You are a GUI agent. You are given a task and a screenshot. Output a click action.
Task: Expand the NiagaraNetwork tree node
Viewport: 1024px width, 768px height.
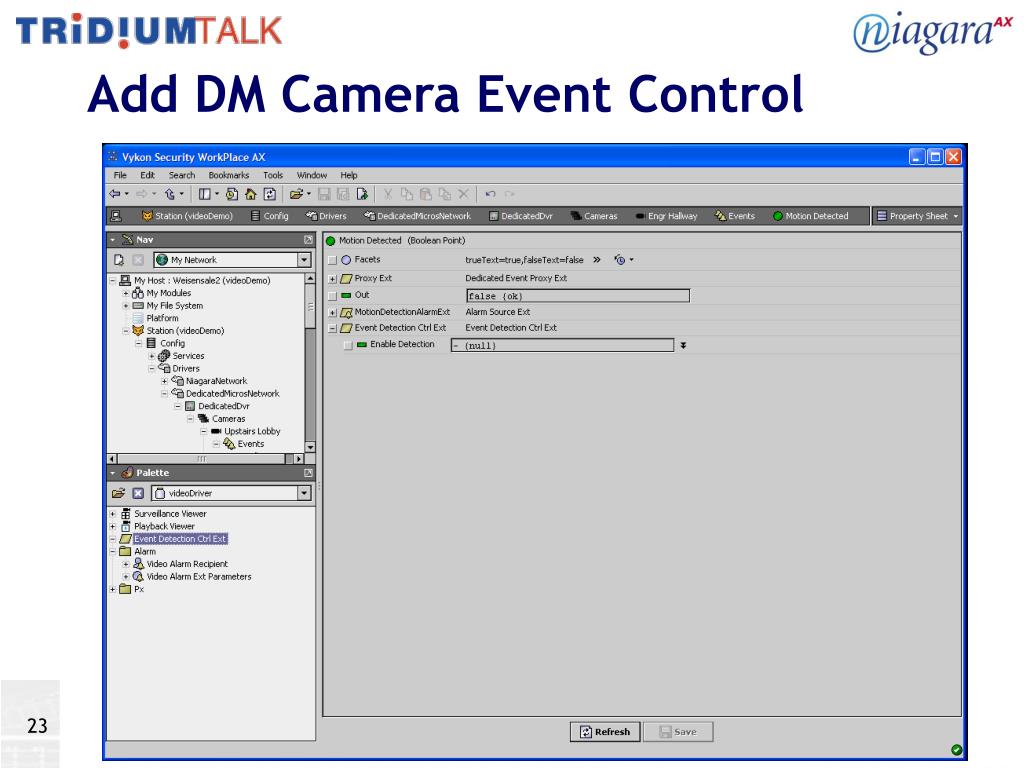click(x=164, y=381)
